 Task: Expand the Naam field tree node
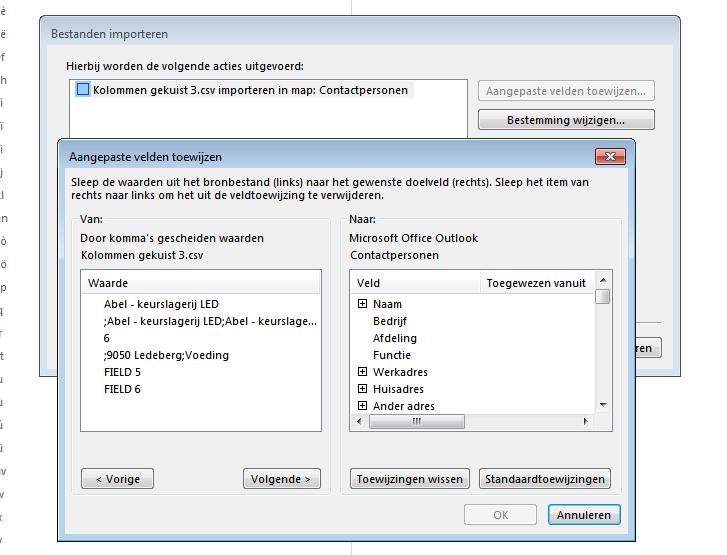[362, 304]
